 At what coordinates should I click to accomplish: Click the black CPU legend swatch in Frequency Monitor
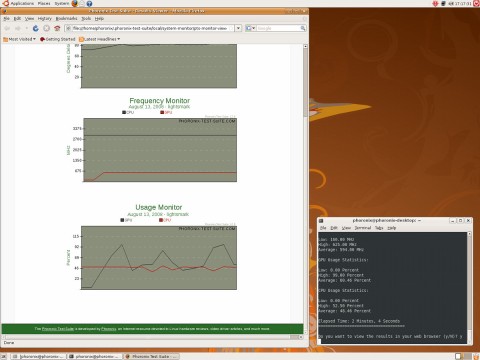pyautogui.click(x=124, y=112)
